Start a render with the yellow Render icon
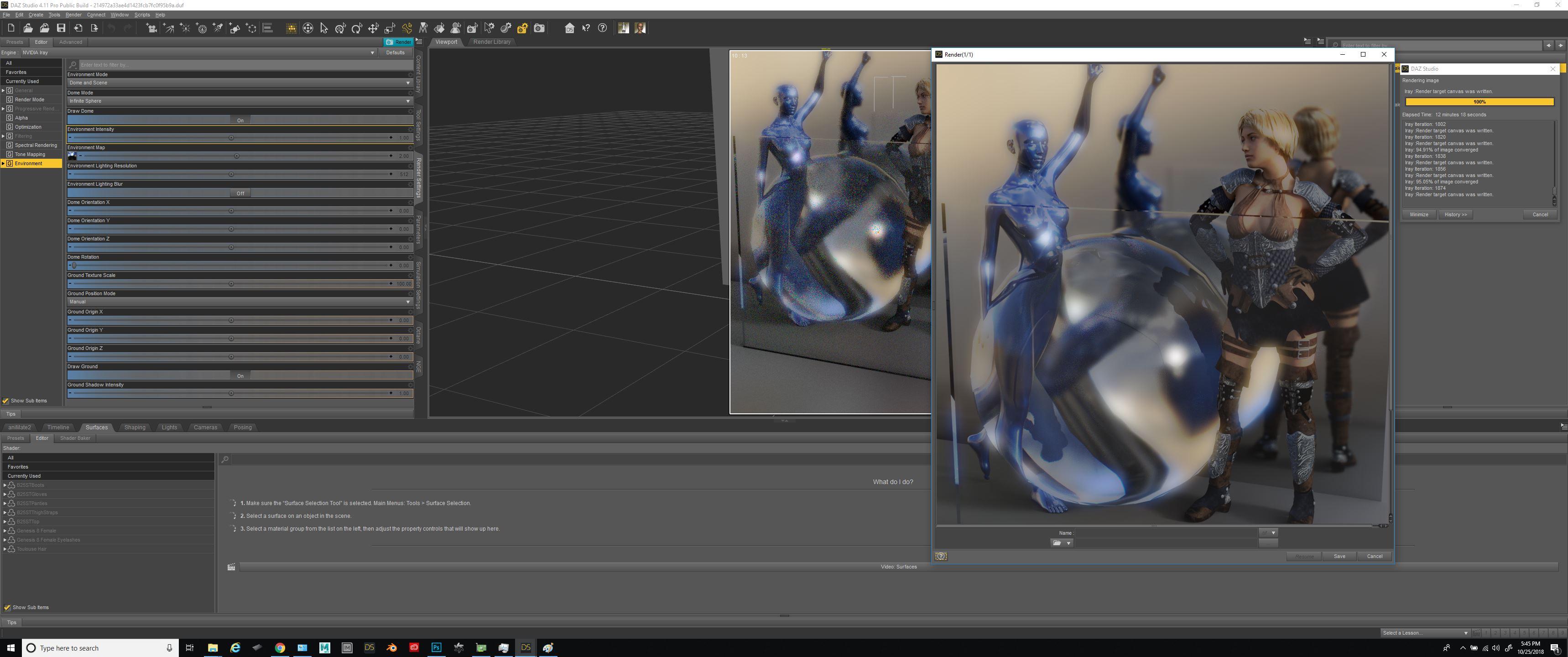 point(522,28)
